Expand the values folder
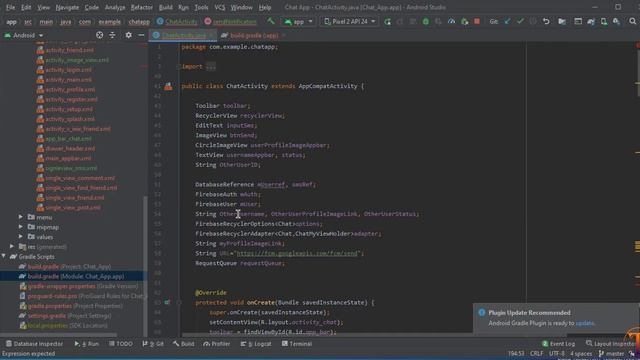The width and height of the screenshot is (640, 360). pyautogui.click(x=21, y=237)
